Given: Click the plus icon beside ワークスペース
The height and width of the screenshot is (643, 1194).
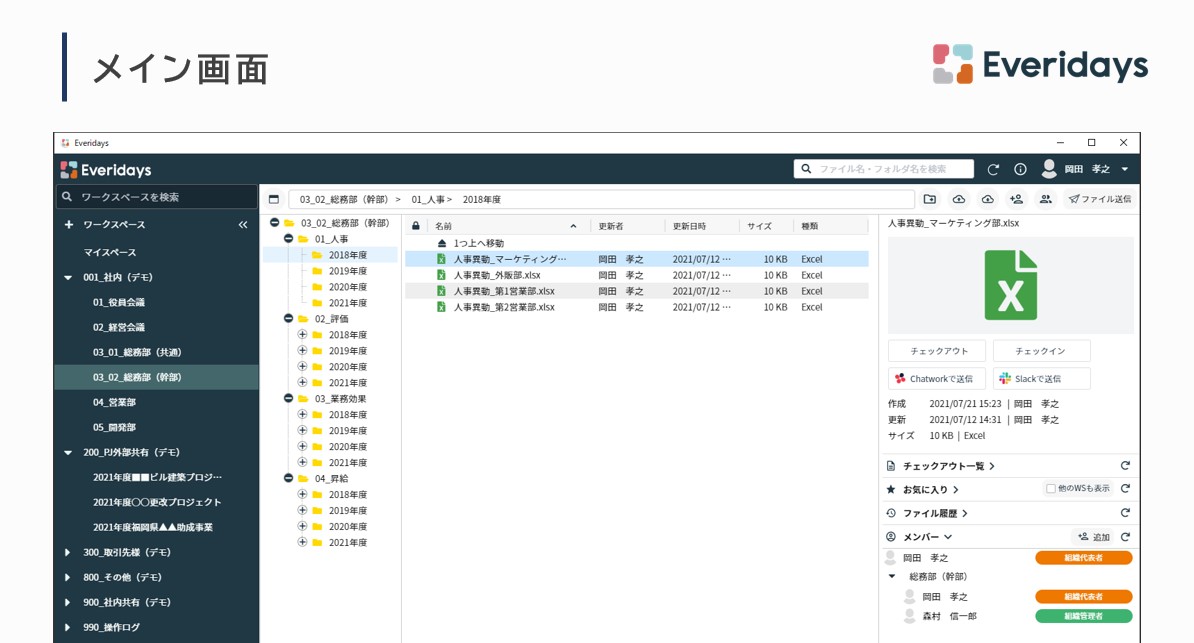Looking at the screenshot, I should (69, 225).
